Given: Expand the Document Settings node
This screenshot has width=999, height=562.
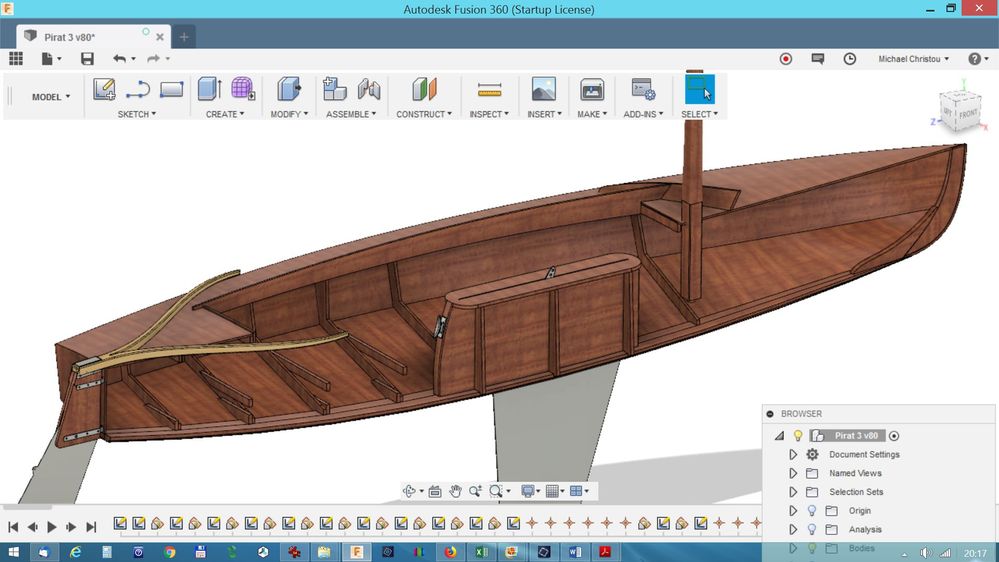Looking at the screenshot, I should tap(793, 454).
